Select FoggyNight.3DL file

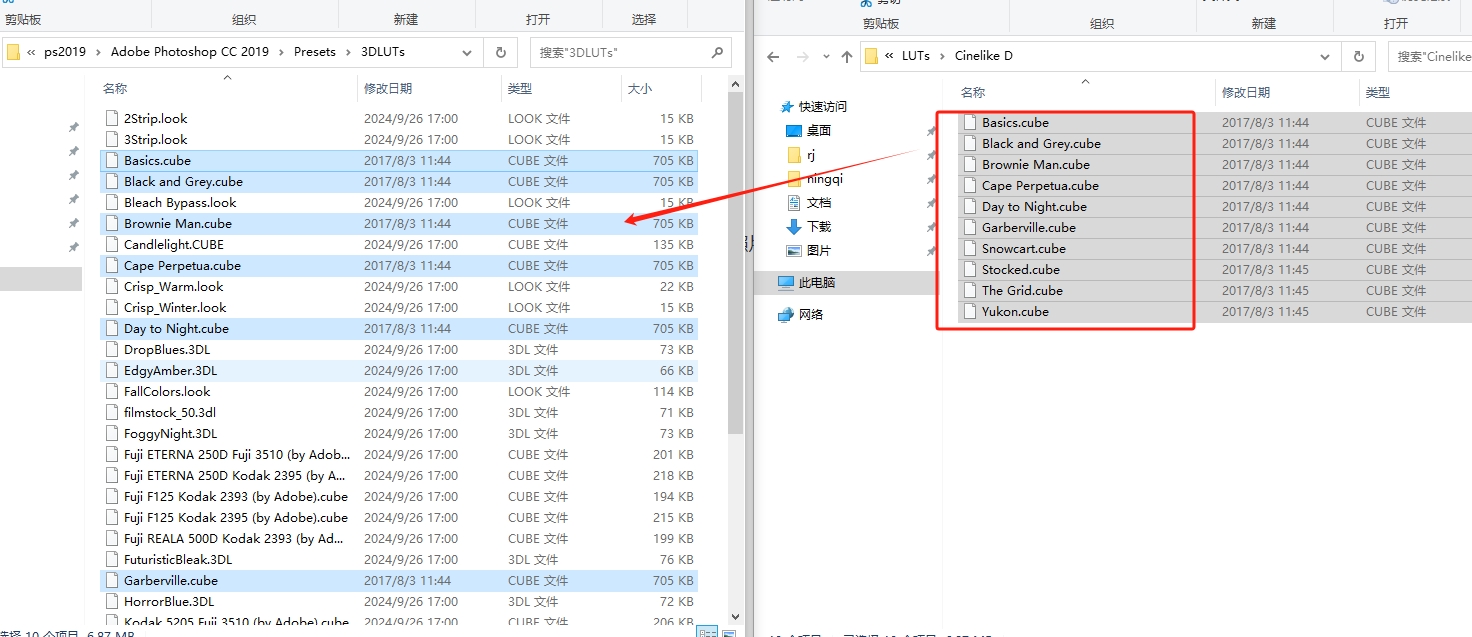(x=399, y=433)
